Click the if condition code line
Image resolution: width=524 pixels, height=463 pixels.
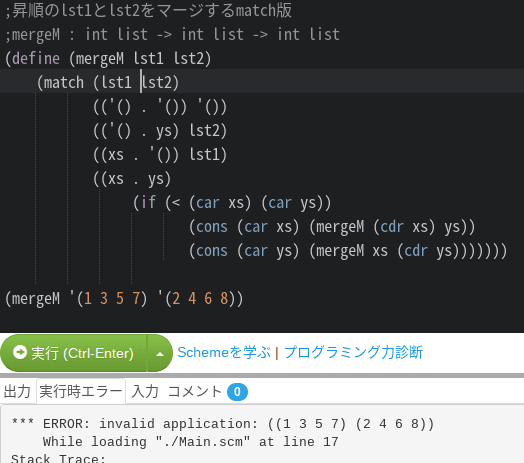pyautogui.click(x=232, y=203)
